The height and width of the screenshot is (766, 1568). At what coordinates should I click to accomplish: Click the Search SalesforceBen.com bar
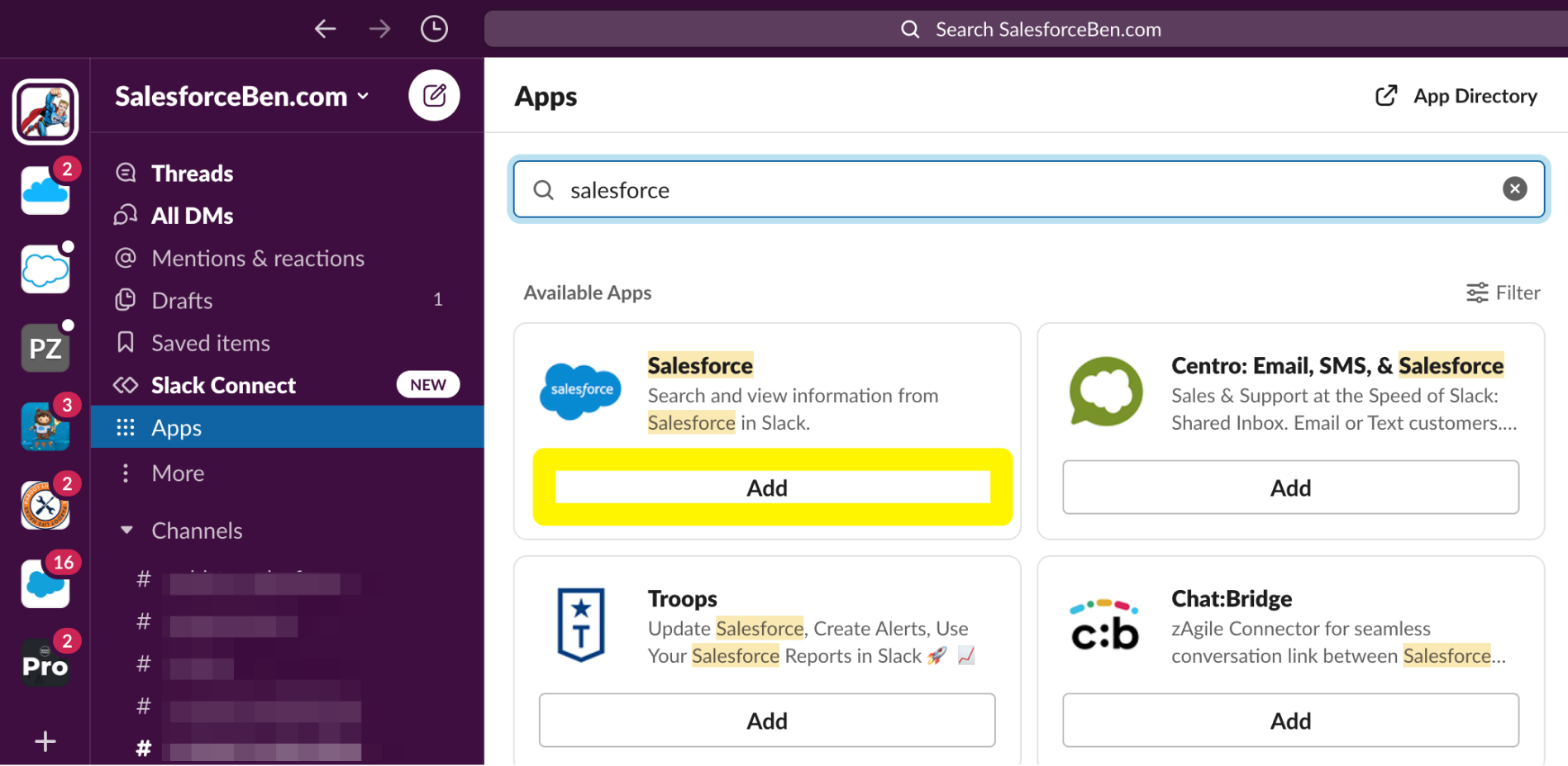coord(1026,29)
